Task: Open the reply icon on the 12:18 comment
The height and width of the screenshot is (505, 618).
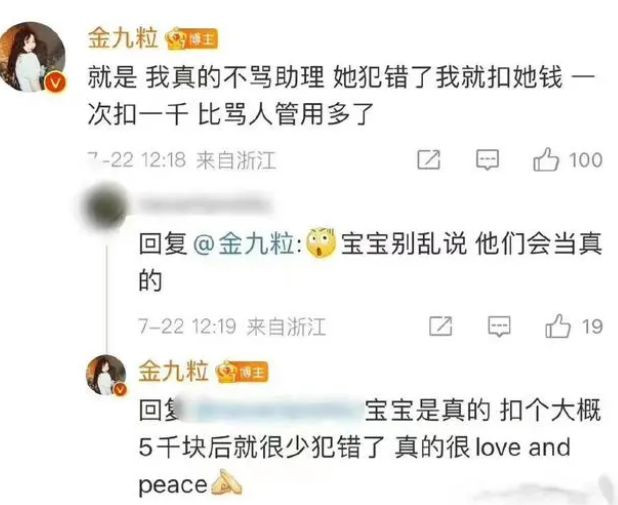Action: point(488,160)
